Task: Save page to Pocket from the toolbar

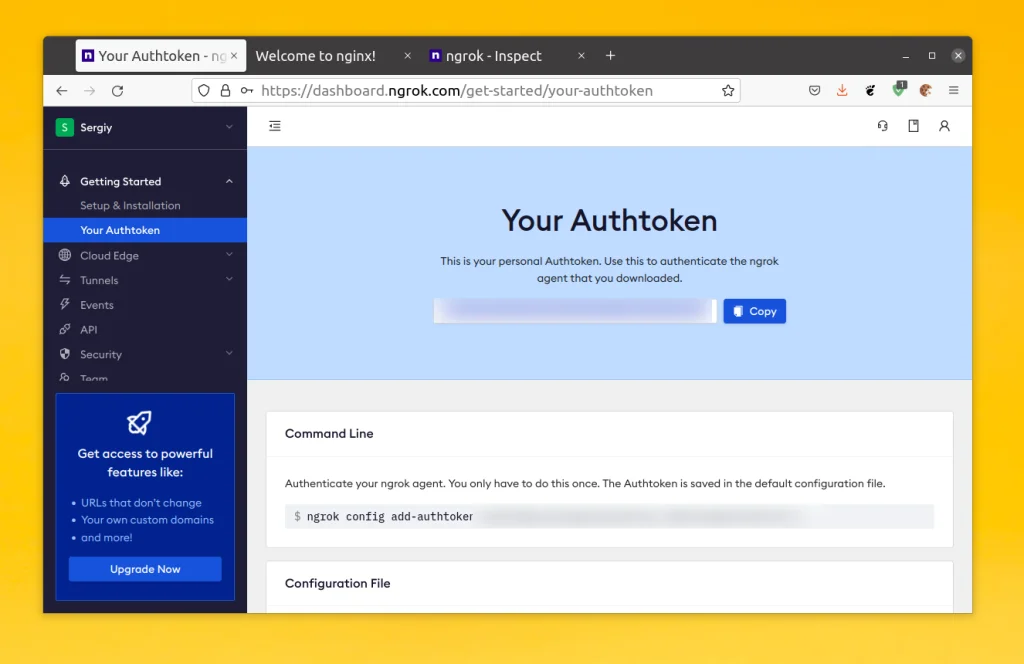Action: coord(813,90)
